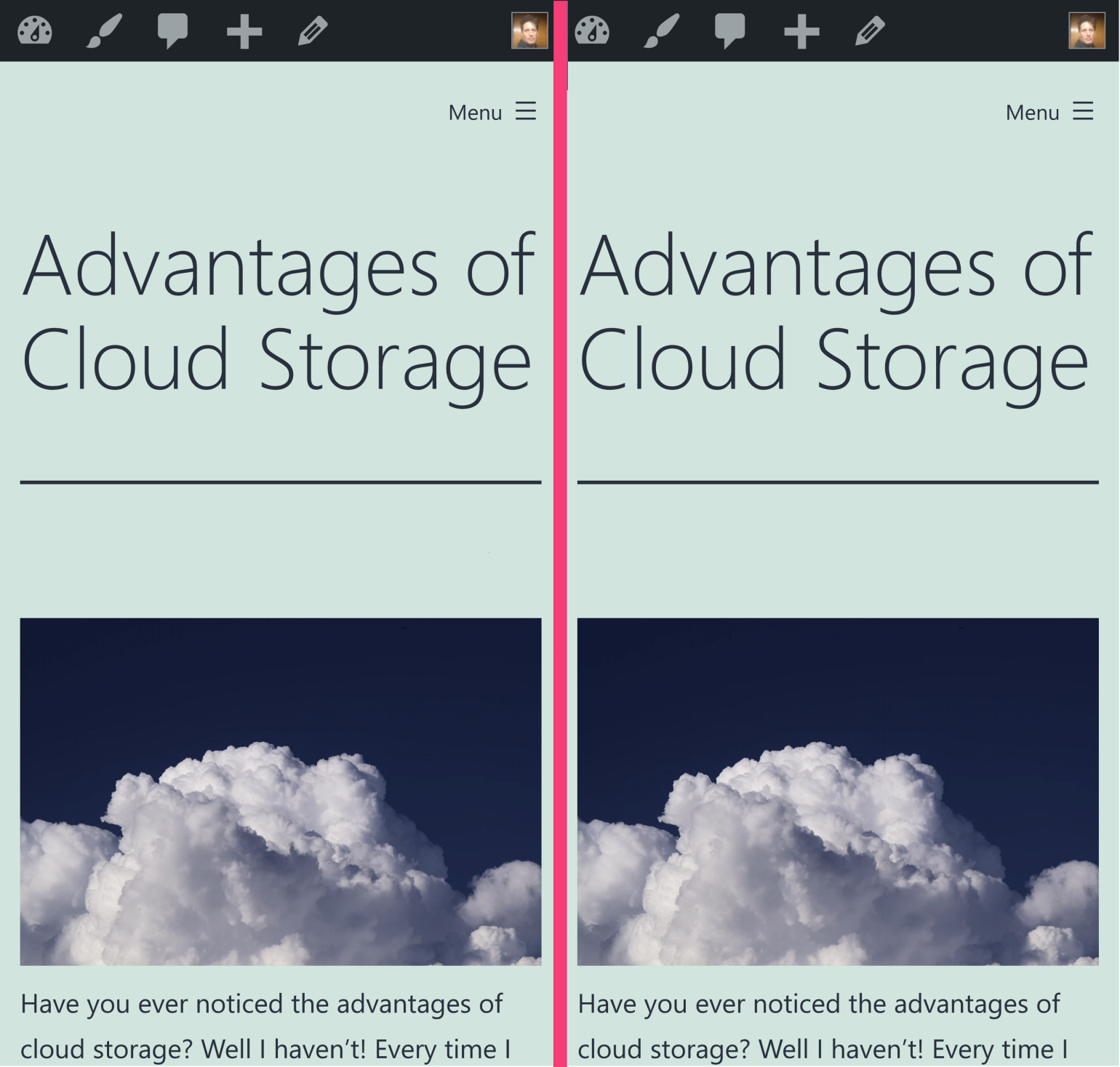Open Customize brush icon in right pane
This screenshot has width=1120, height=1067.
(x=661, y=31)
